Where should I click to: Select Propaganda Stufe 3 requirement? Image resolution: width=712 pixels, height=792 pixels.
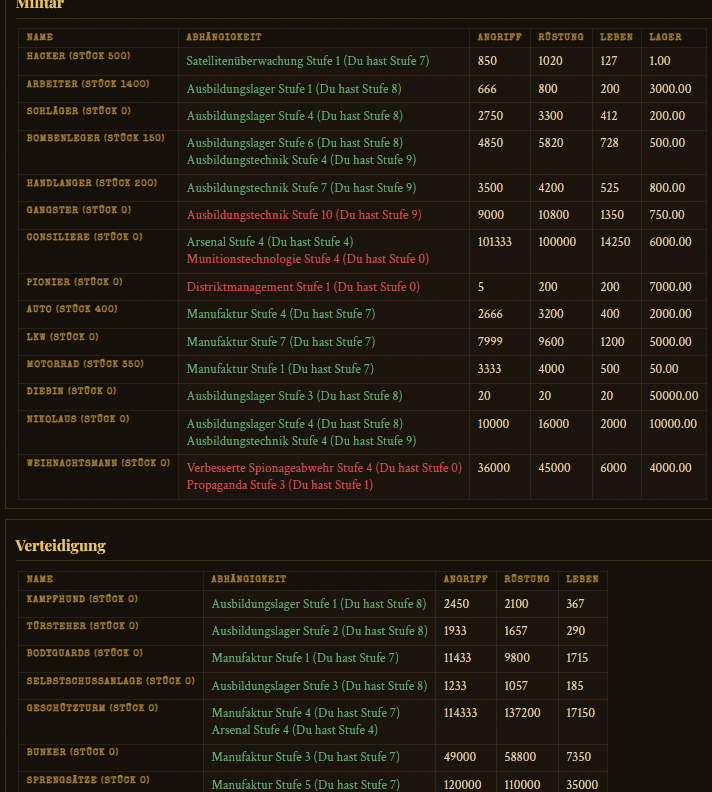pos(279,485)
